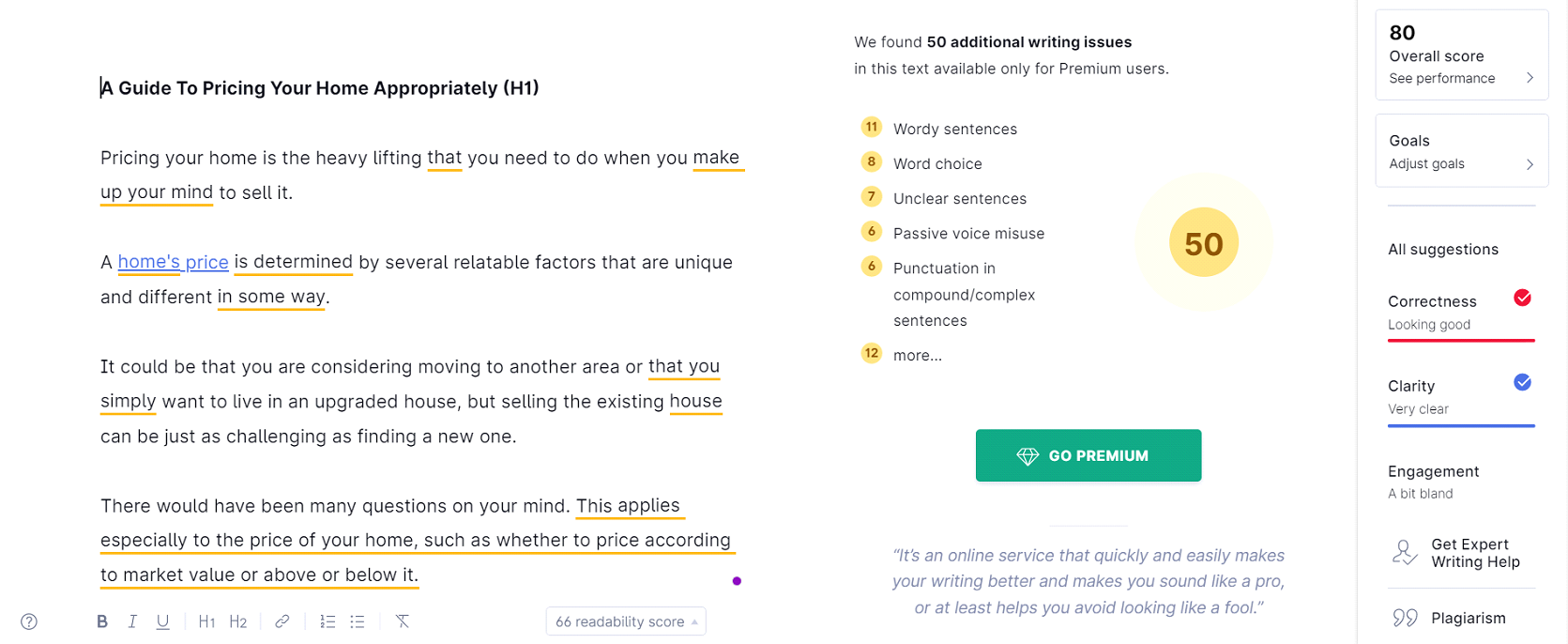This screenshot has height=644, width=1568.
Task: Toggle the Clarity blue checkmark
Action: (1522, 383)
